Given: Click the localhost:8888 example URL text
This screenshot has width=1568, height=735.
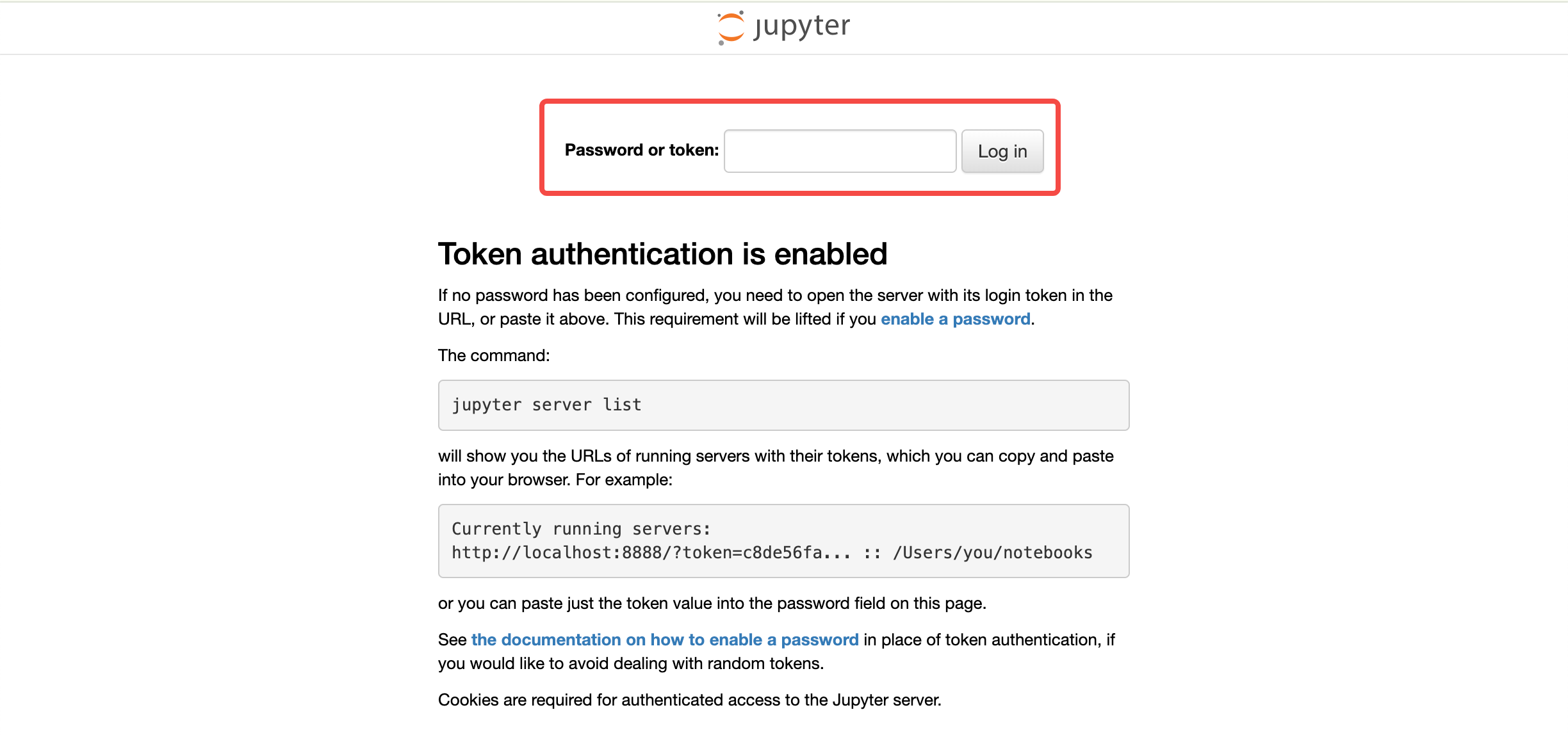Looking at the screenshot, I should tap(651, 553).
